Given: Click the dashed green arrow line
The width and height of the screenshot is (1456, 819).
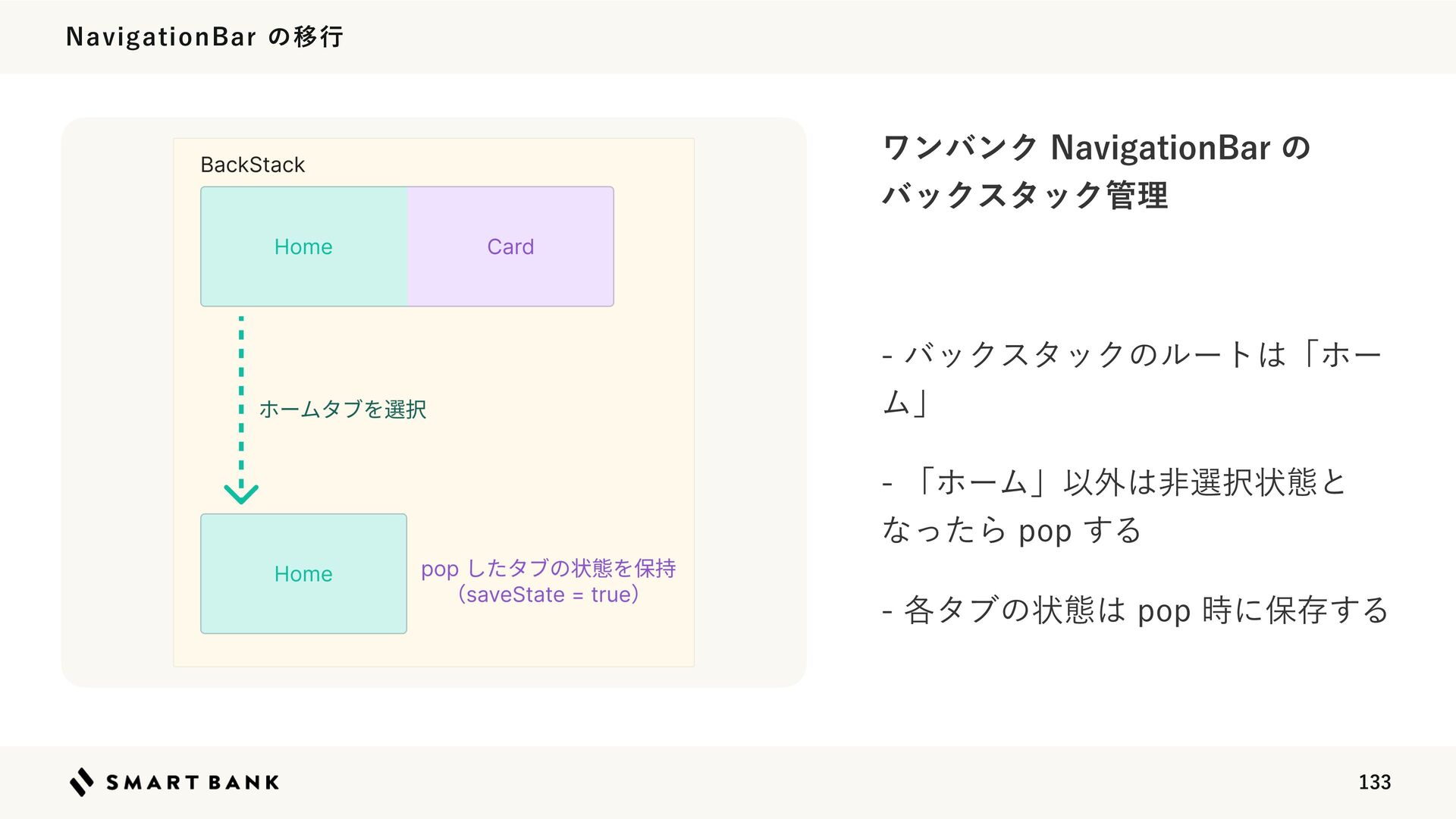Looking at the screenshot, I should point(241,402).
